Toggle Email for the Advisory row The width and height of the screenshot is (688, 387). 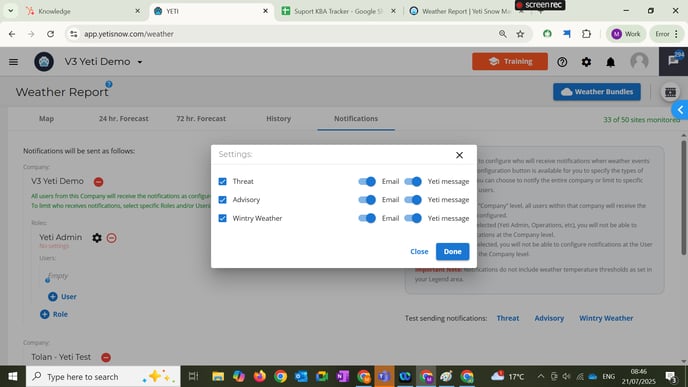[367, 200]
